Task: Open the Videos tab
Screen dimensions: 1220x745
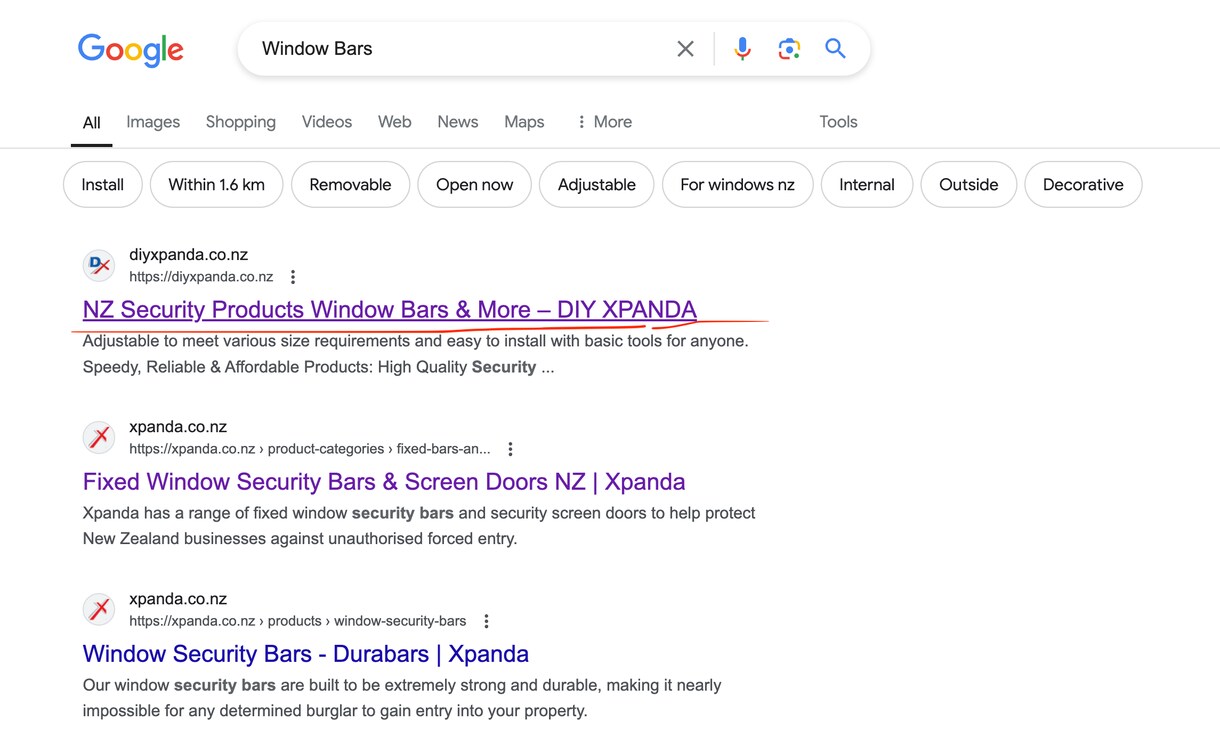Action: [x=327, y=122]
